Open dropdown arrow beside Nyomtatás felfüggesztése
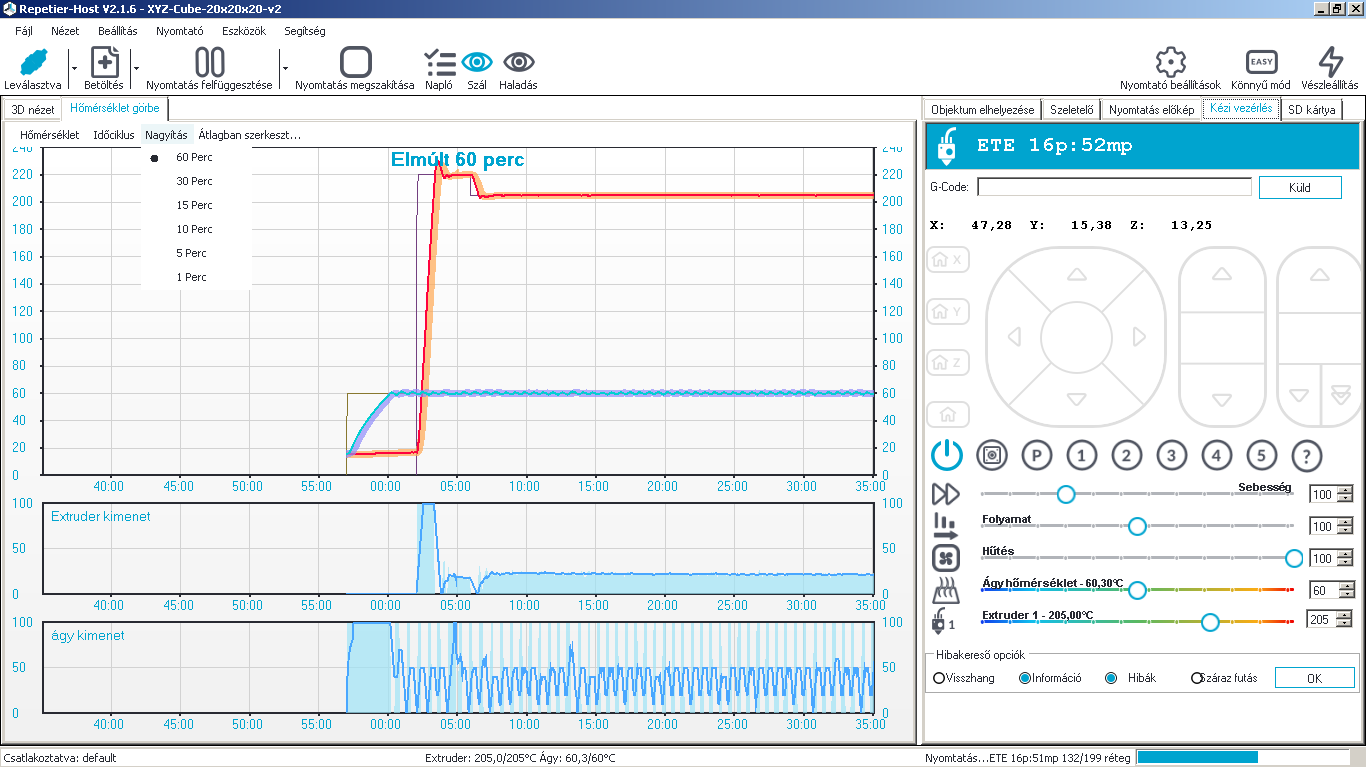The height and width of the screenshot is (768, 1366). tap(285, 68)
